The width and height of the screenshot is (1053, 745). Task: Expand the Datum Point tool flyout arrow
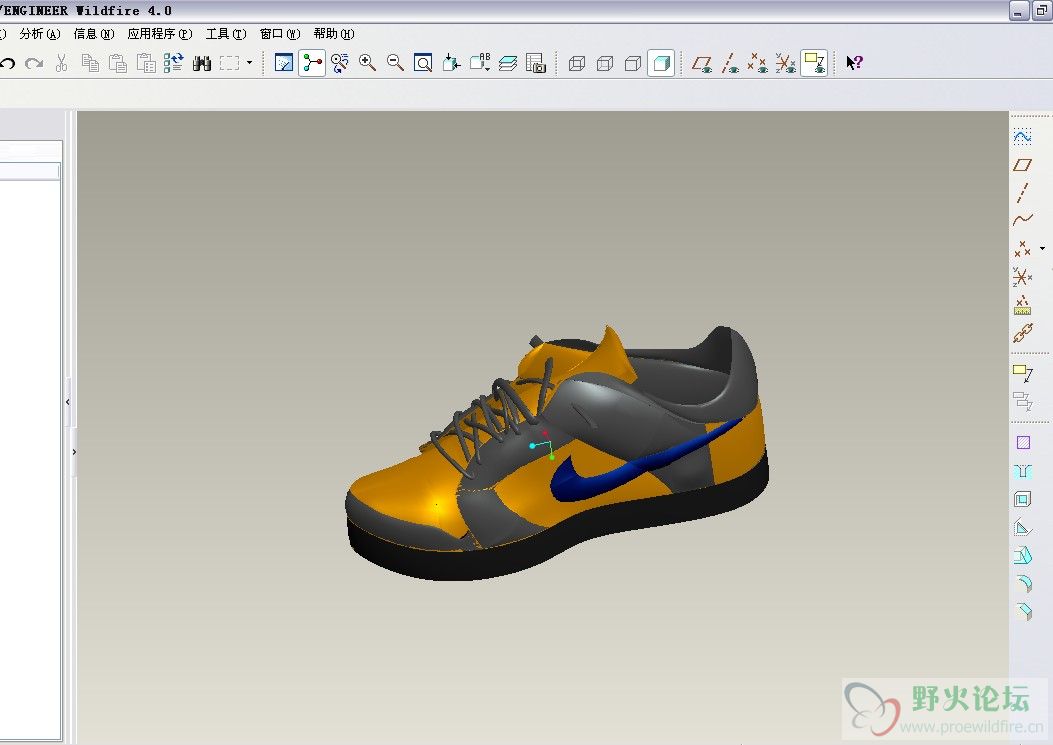(1042, 249)
